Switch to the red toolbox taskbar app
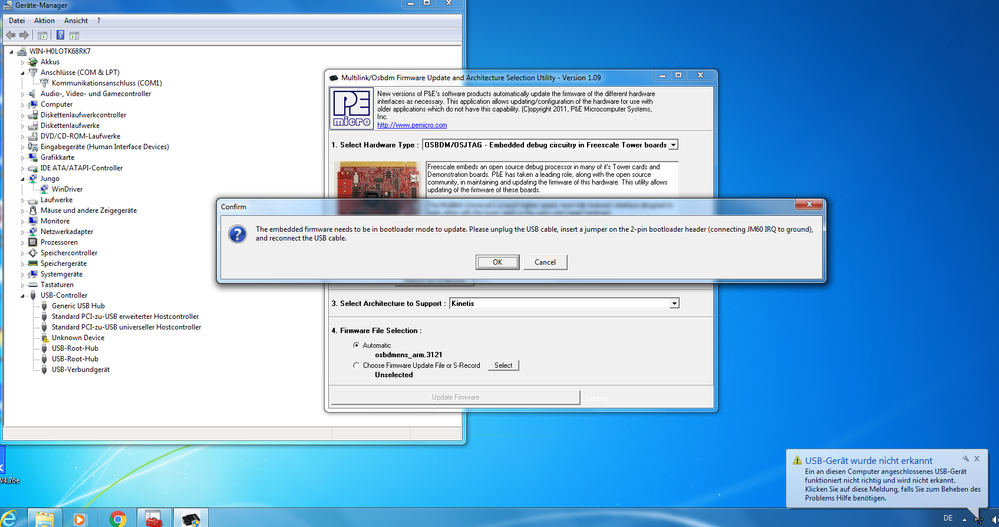 [x=154, y=518]
